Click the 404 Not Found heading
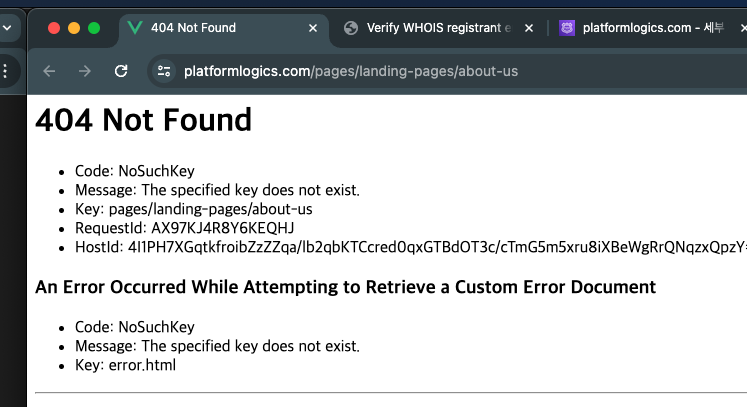This screenshot has height=407, width=747. pos(143,119)
